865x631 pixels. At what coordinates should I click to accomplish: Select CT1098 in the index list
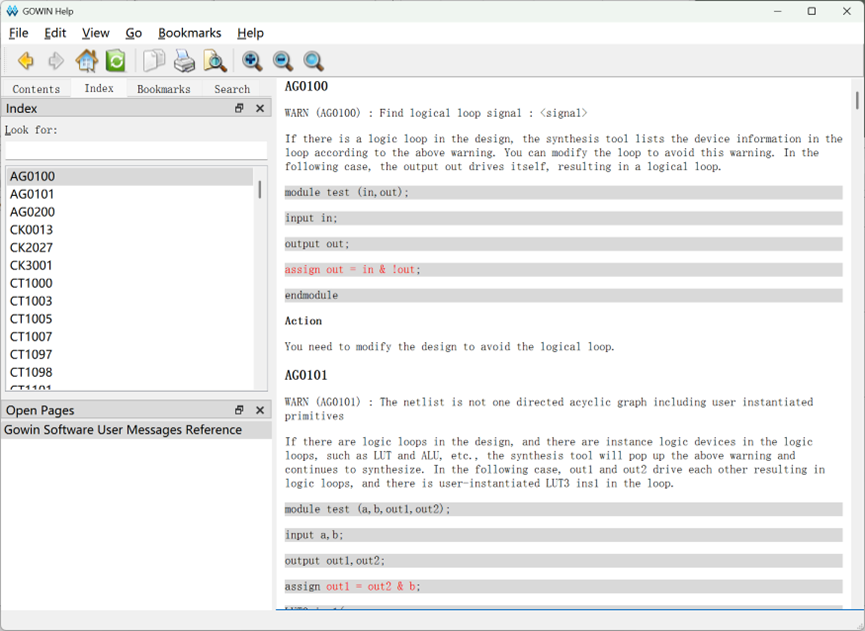tap(130, 372)
